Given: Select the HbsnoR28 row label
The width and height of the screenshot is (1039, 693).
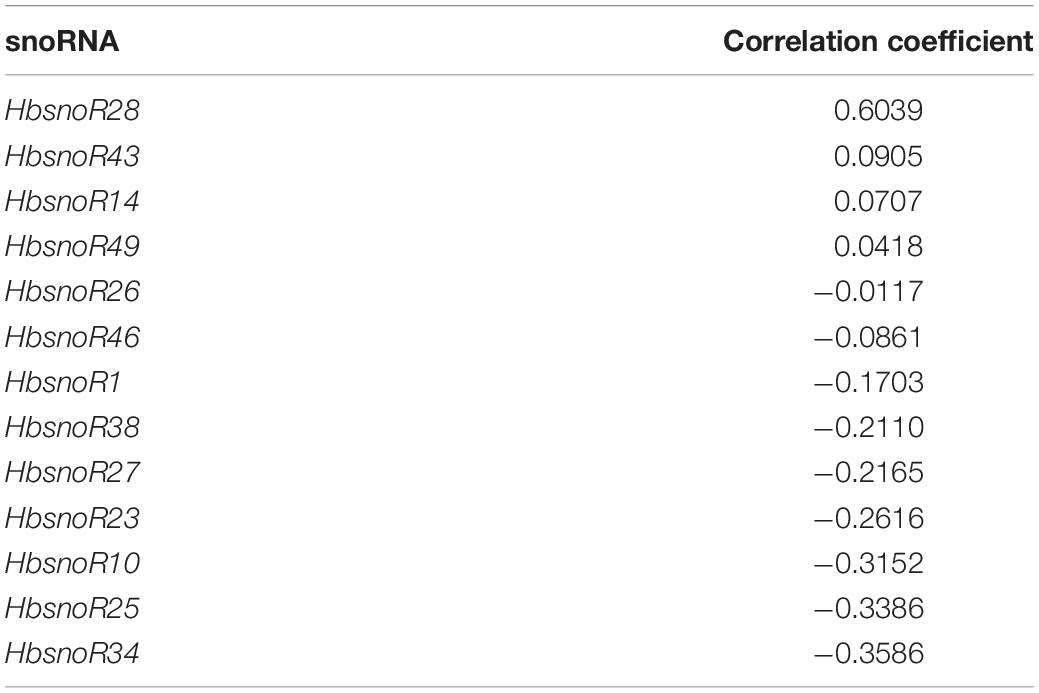Looking at the screenshot, I should (x=72, y=111).
